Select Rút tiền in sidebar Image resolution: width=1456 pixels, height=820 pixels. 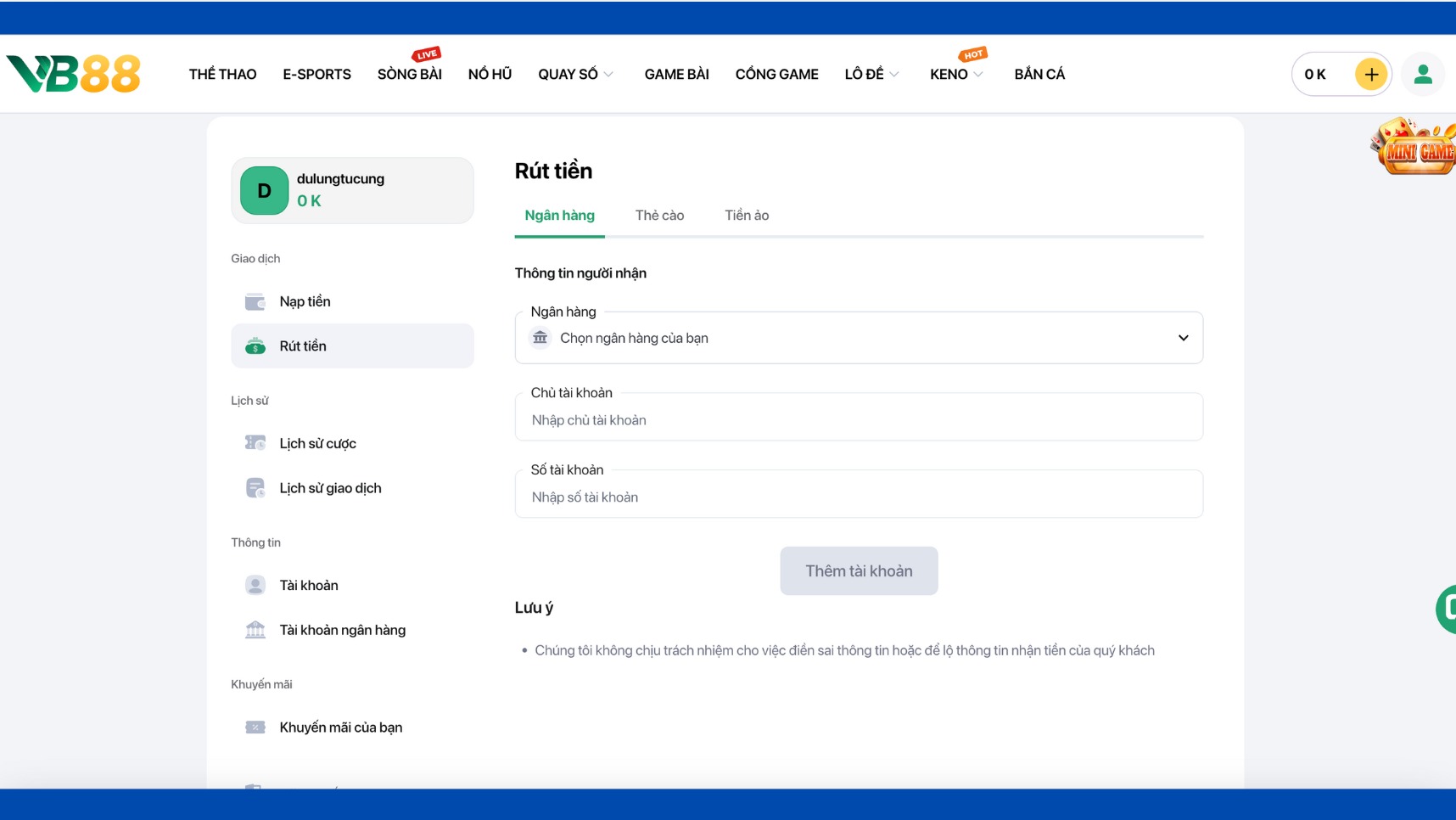coord(352,346)
